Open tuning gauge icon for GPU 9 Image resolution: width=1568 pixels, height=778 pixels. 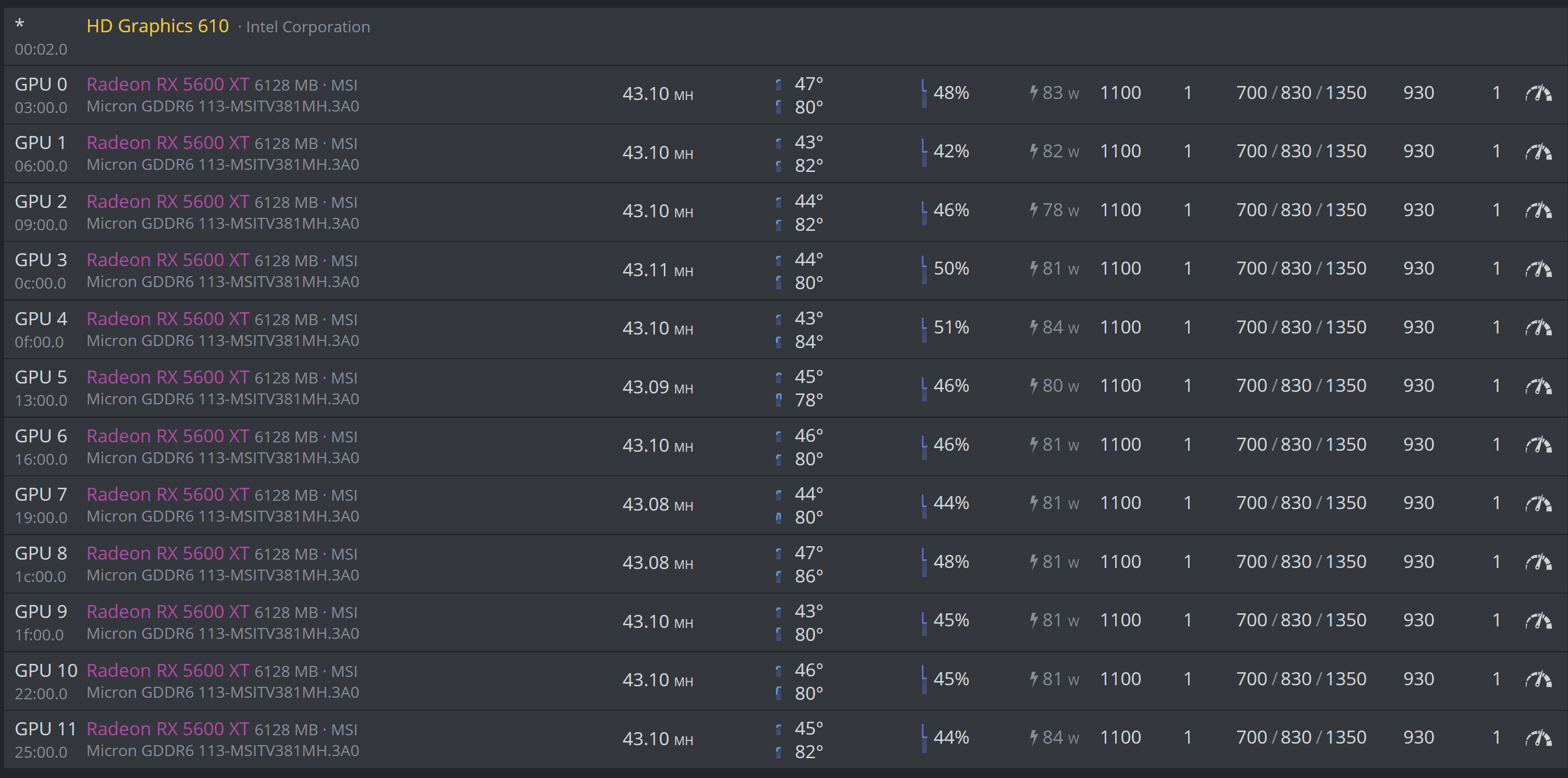point(1538,620)
